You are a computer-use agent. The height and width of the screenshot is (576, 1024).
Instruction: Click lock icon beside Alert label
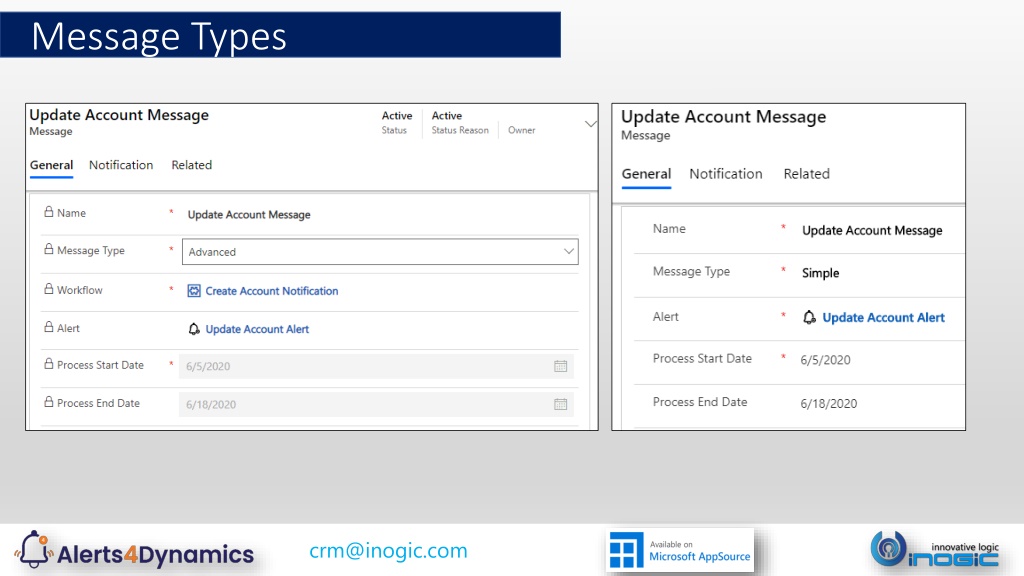[x=48, y=327]
